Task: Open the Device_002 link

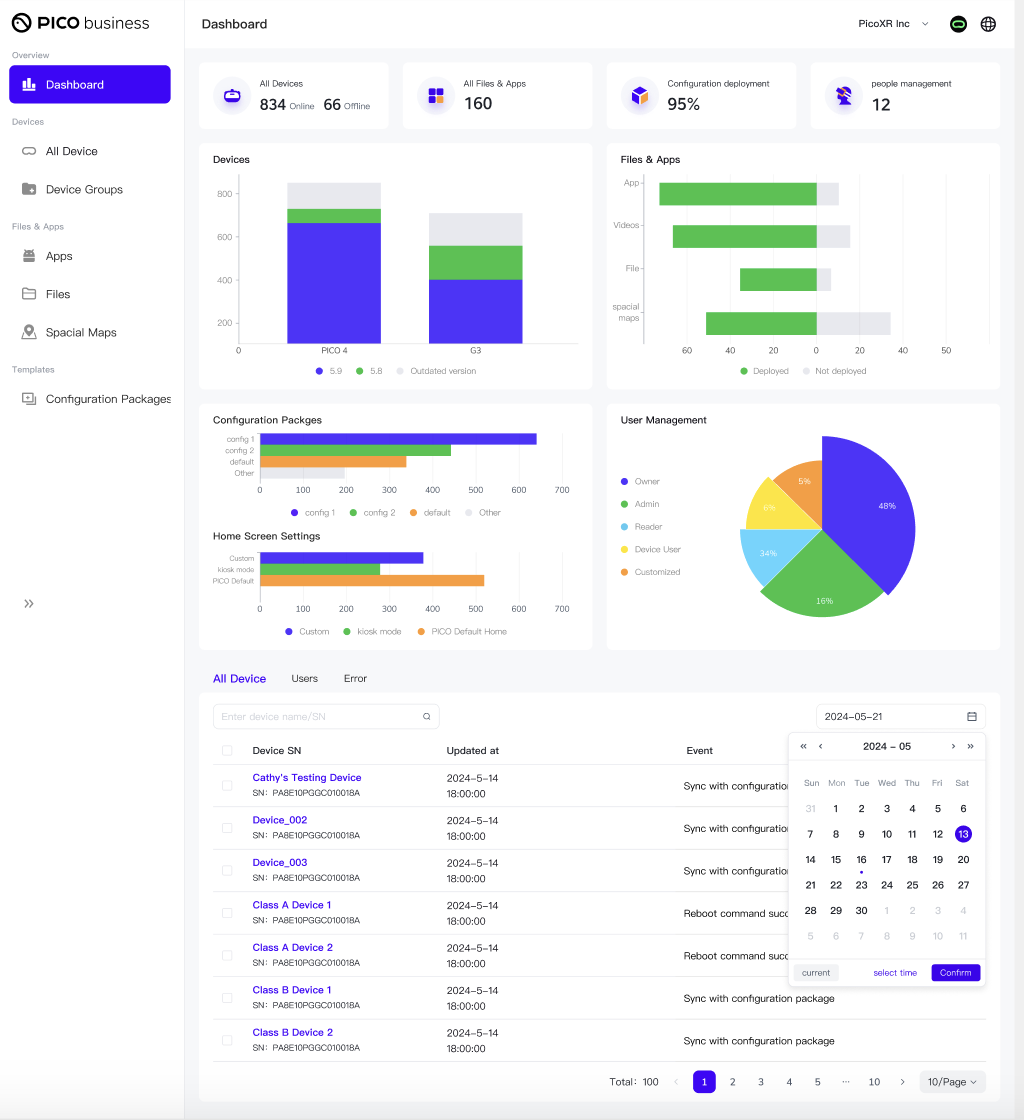Action: pyautogui.click(x=280, y=820)
